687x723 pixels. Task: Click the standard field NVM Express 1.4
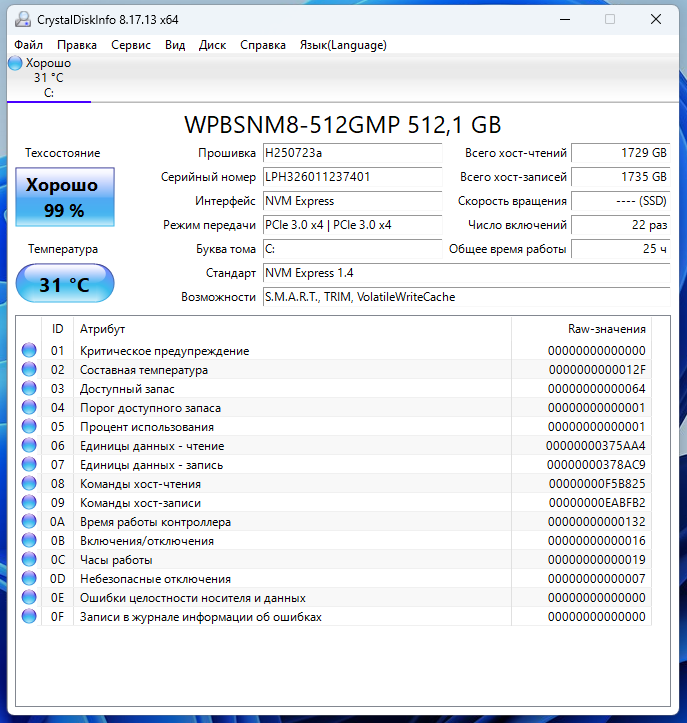tap(466, 273)
